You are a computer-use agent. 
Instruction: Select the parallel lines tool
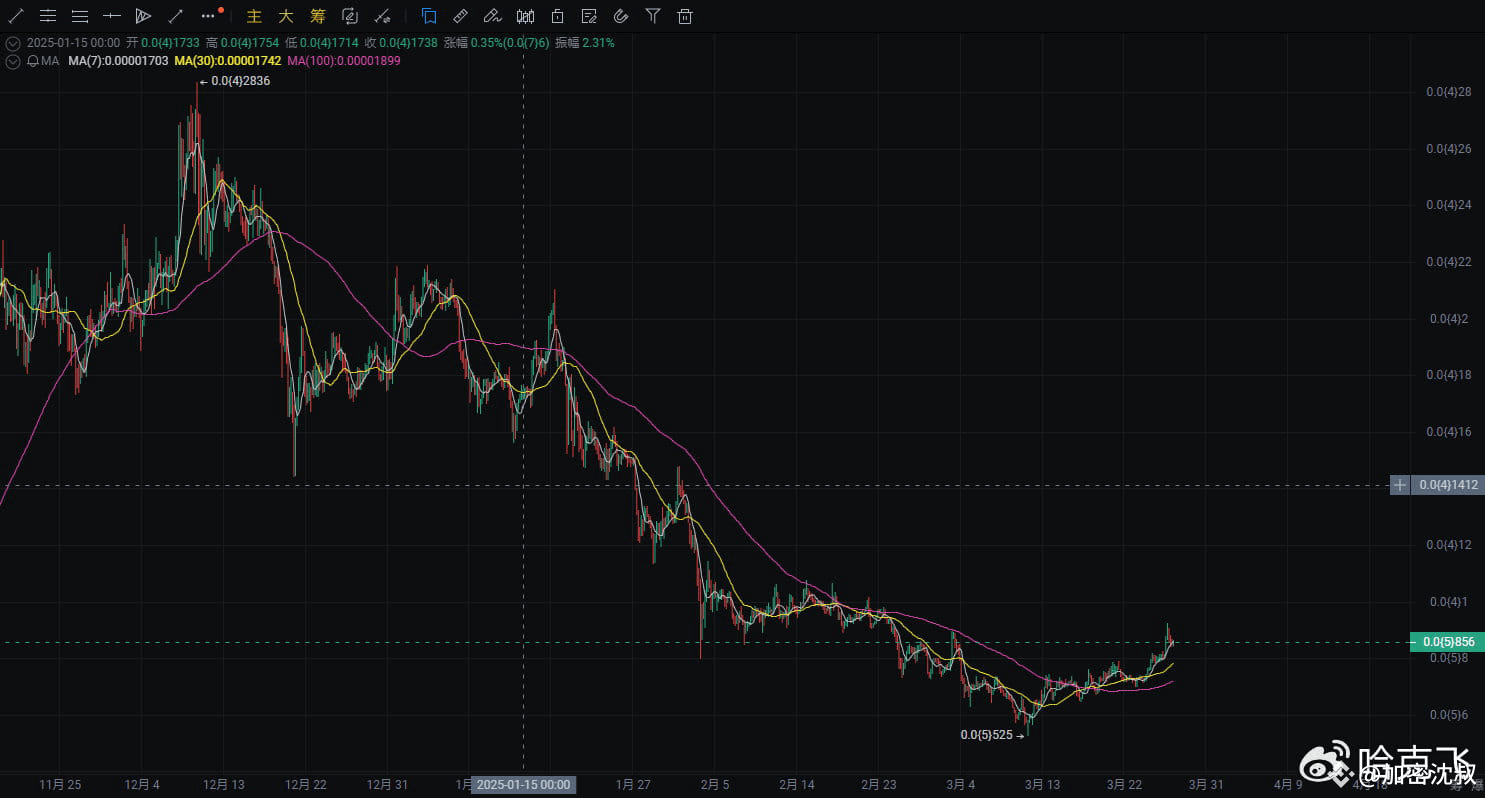coord(80,16)
